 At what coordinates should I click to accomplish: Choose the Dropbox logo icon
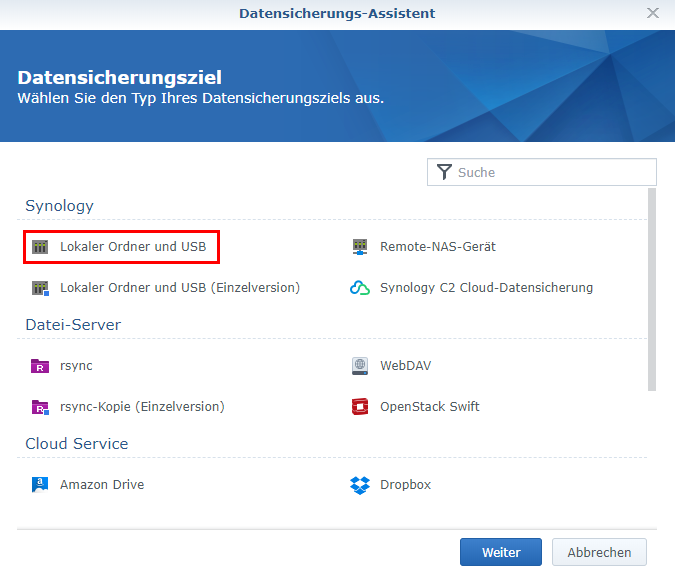(x=360, y=485)
